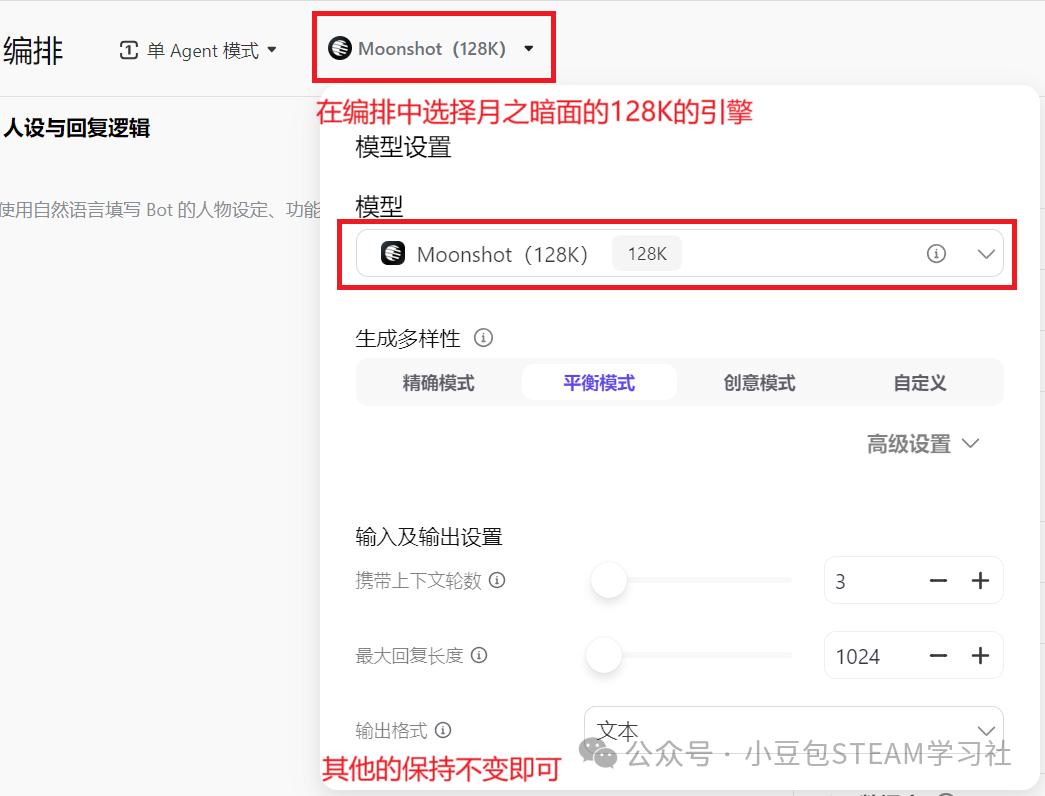Click the 携带上下文轮数 slider handle
This screenshot has width=1045, height=796.
click(x=608, y=580)
